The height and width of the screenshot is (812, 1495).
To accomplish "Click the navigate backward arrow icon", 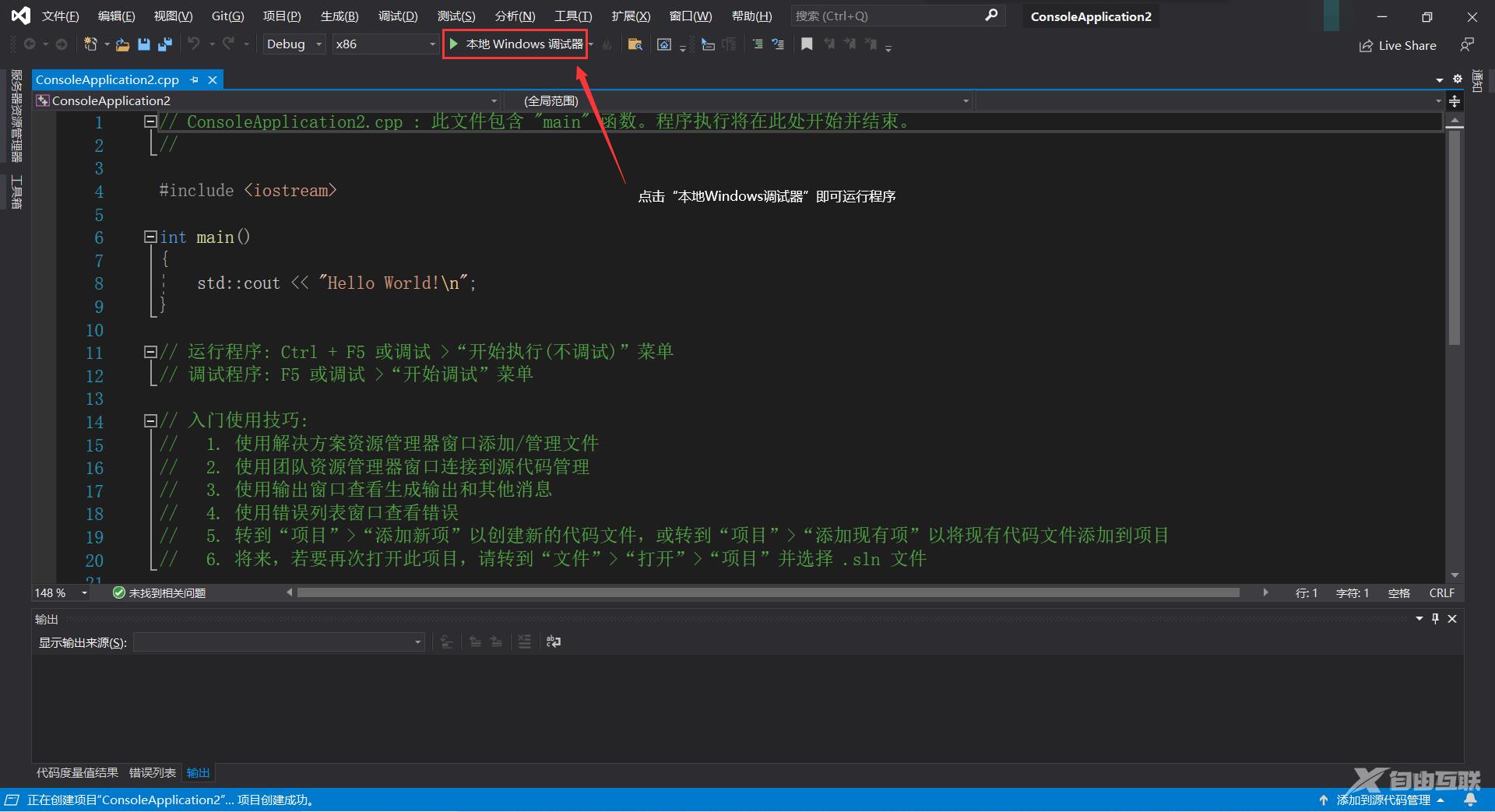I will (30, 44).
